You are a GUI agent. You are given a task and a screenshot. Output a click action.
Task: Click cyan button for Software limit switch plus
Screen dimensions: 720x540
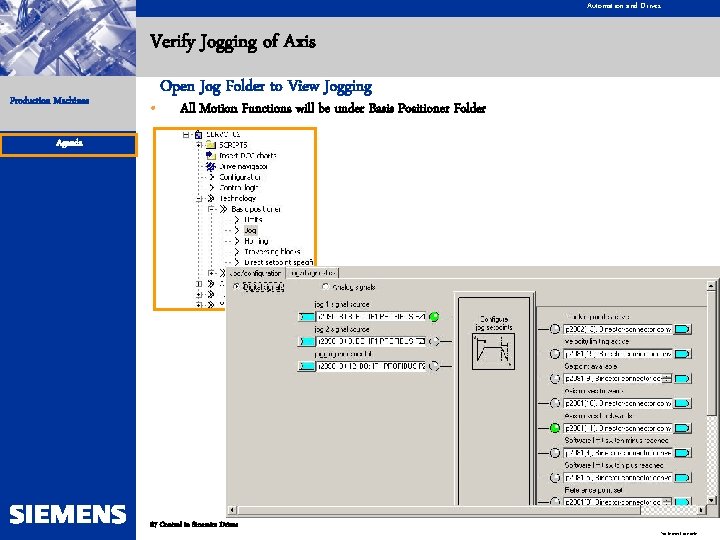(x=682, y=478)
